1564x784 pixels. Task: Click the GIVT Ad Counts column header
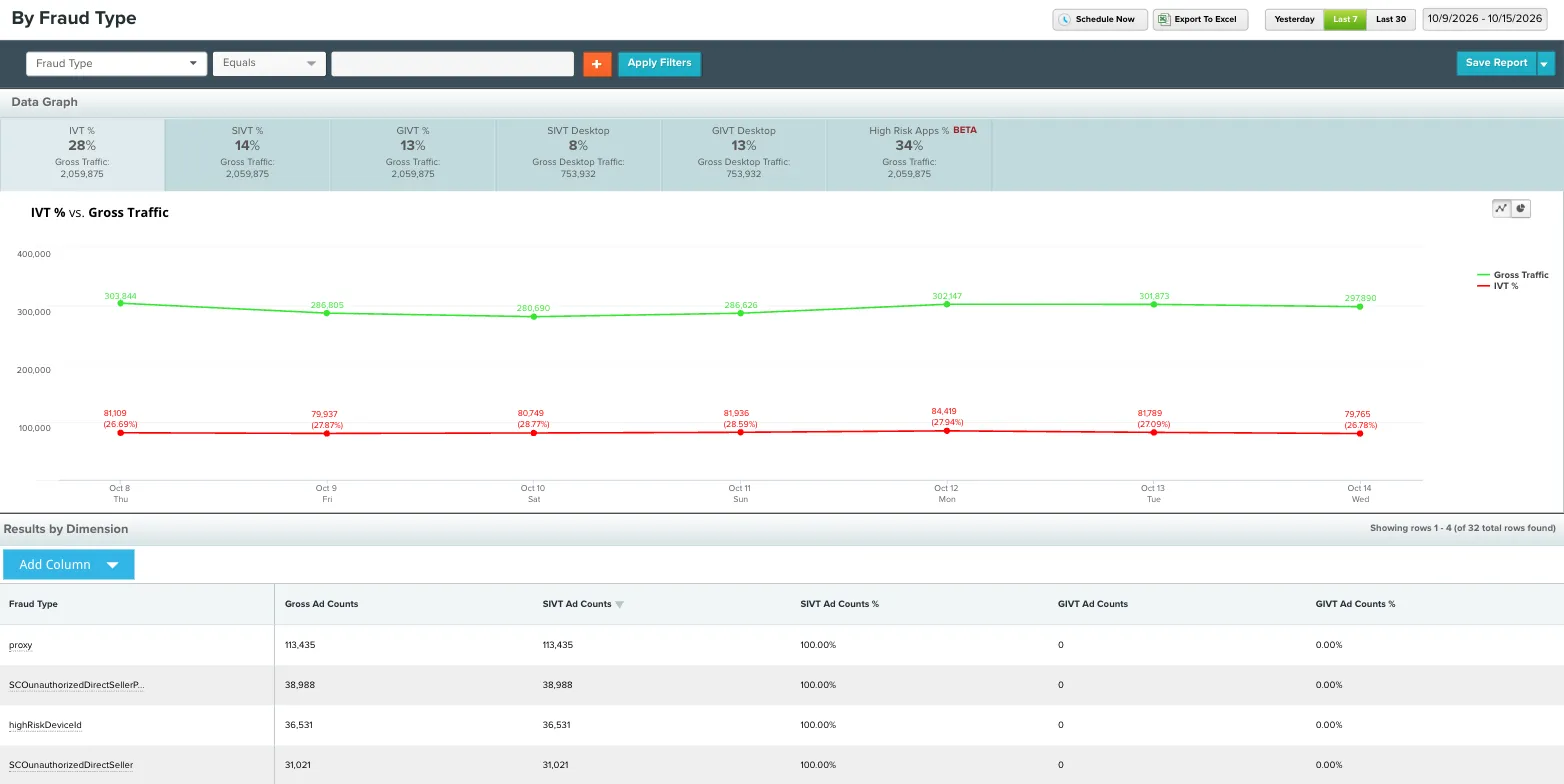[x=1093, y=604]
